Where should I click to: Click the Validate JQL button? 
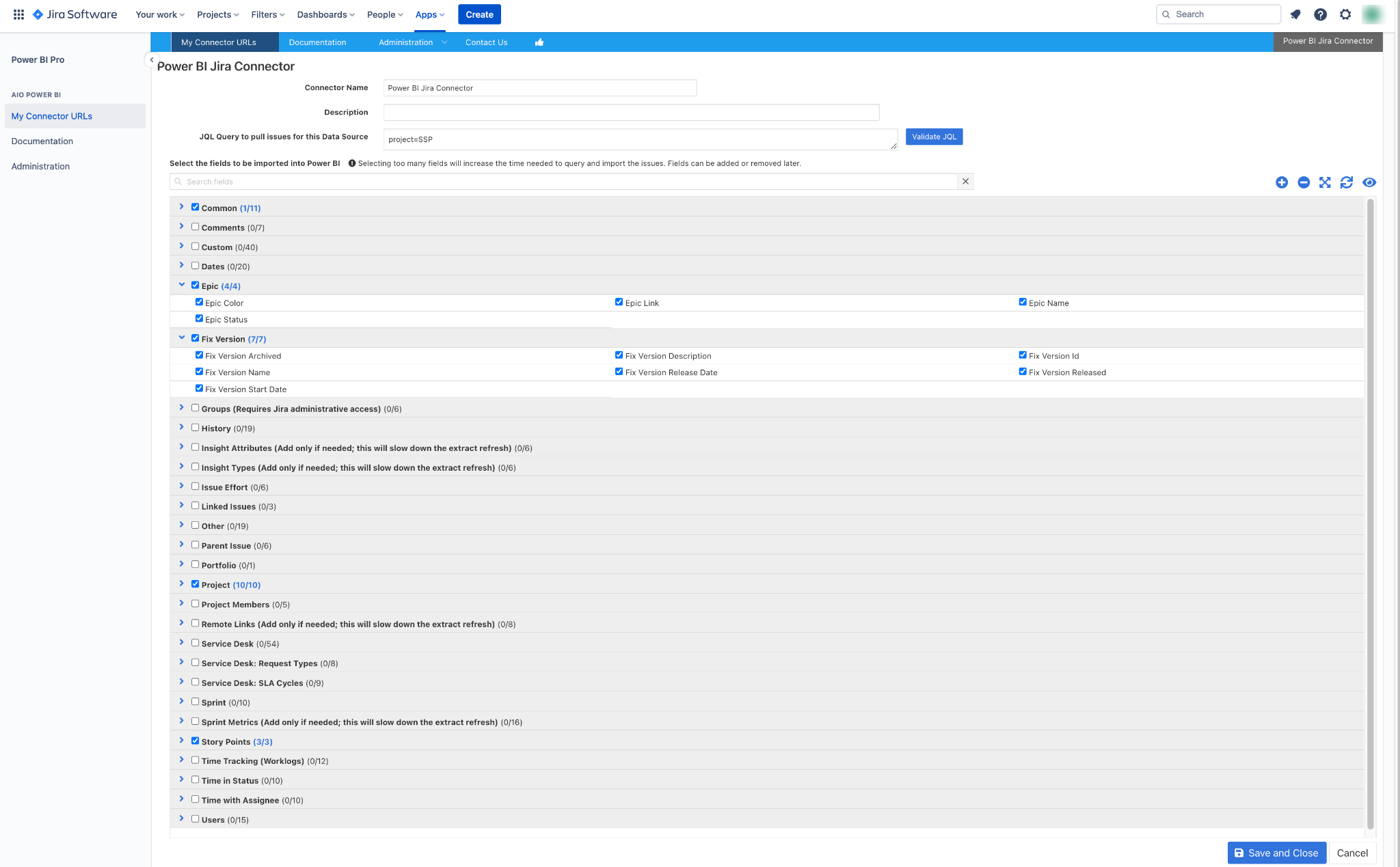(934, 137)
